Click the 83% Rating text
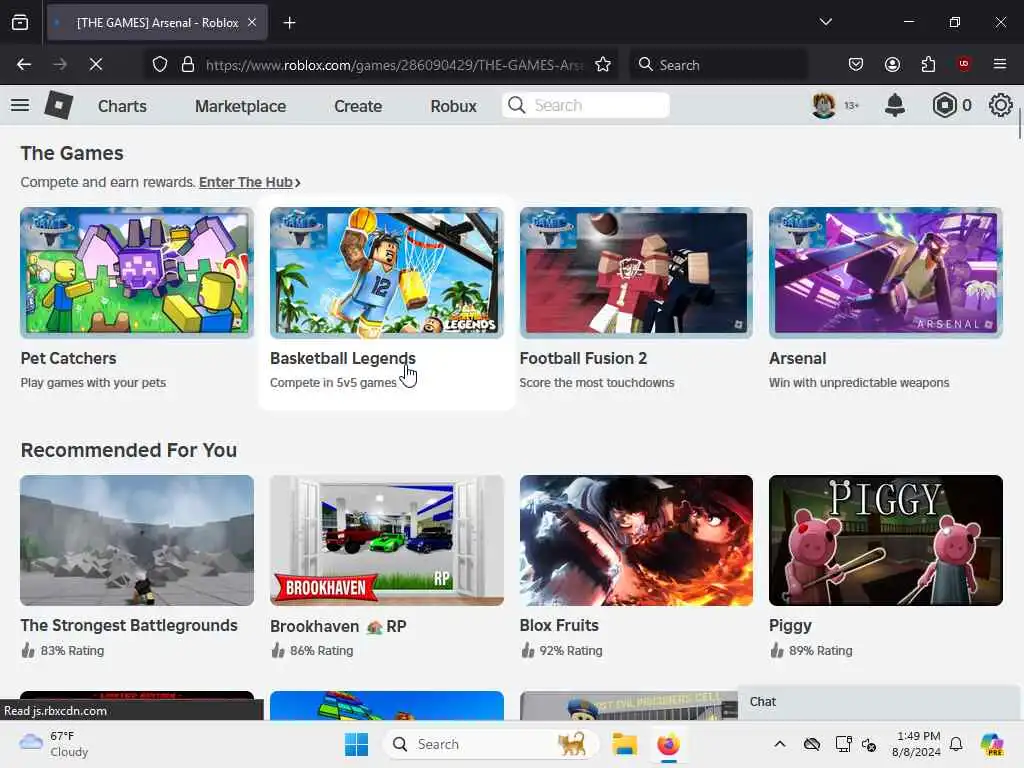 (x=72, y=651)
